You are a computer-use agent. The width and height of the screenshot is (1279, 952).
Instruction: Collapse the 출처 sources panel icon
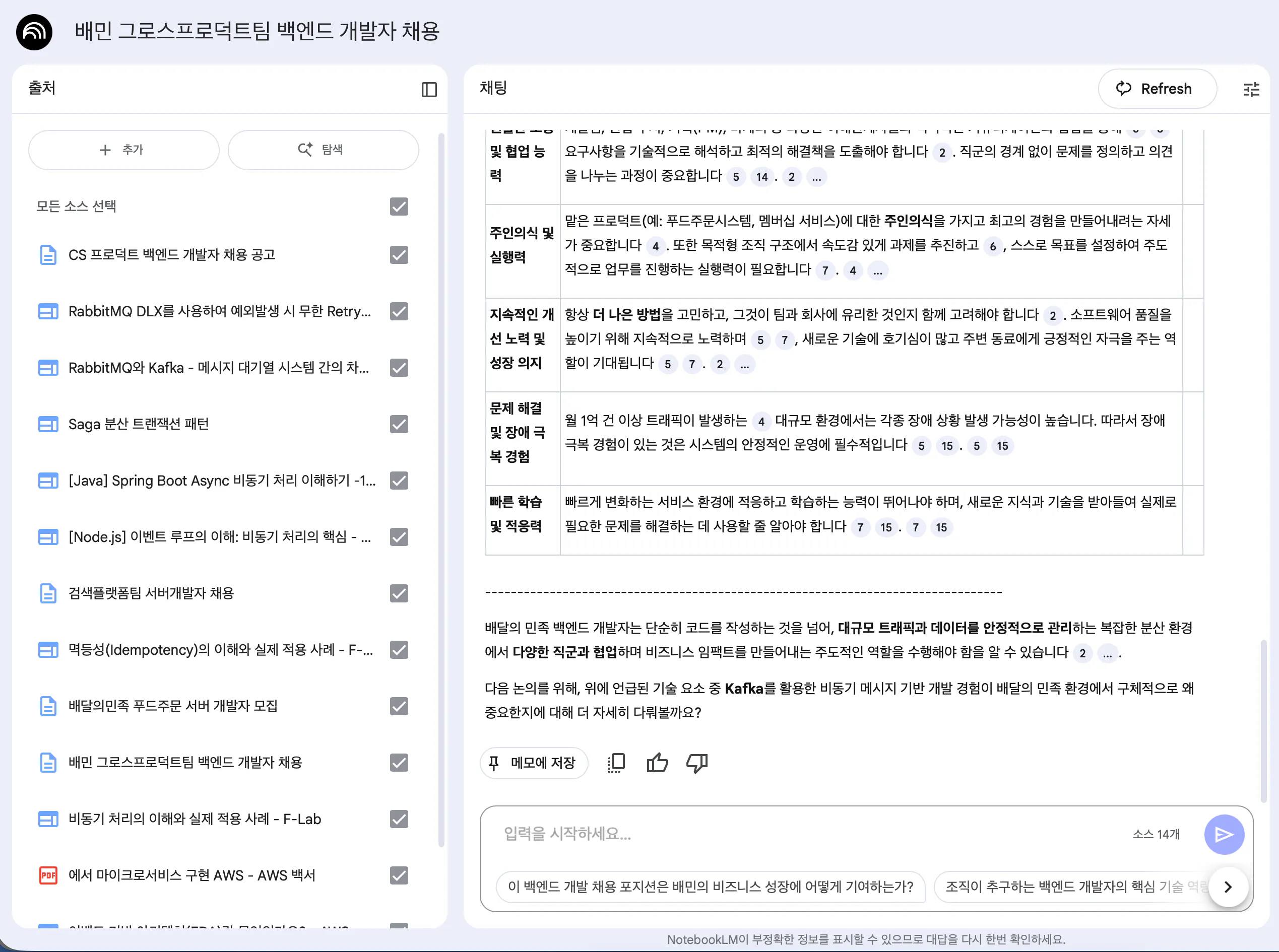click(429, 89)
